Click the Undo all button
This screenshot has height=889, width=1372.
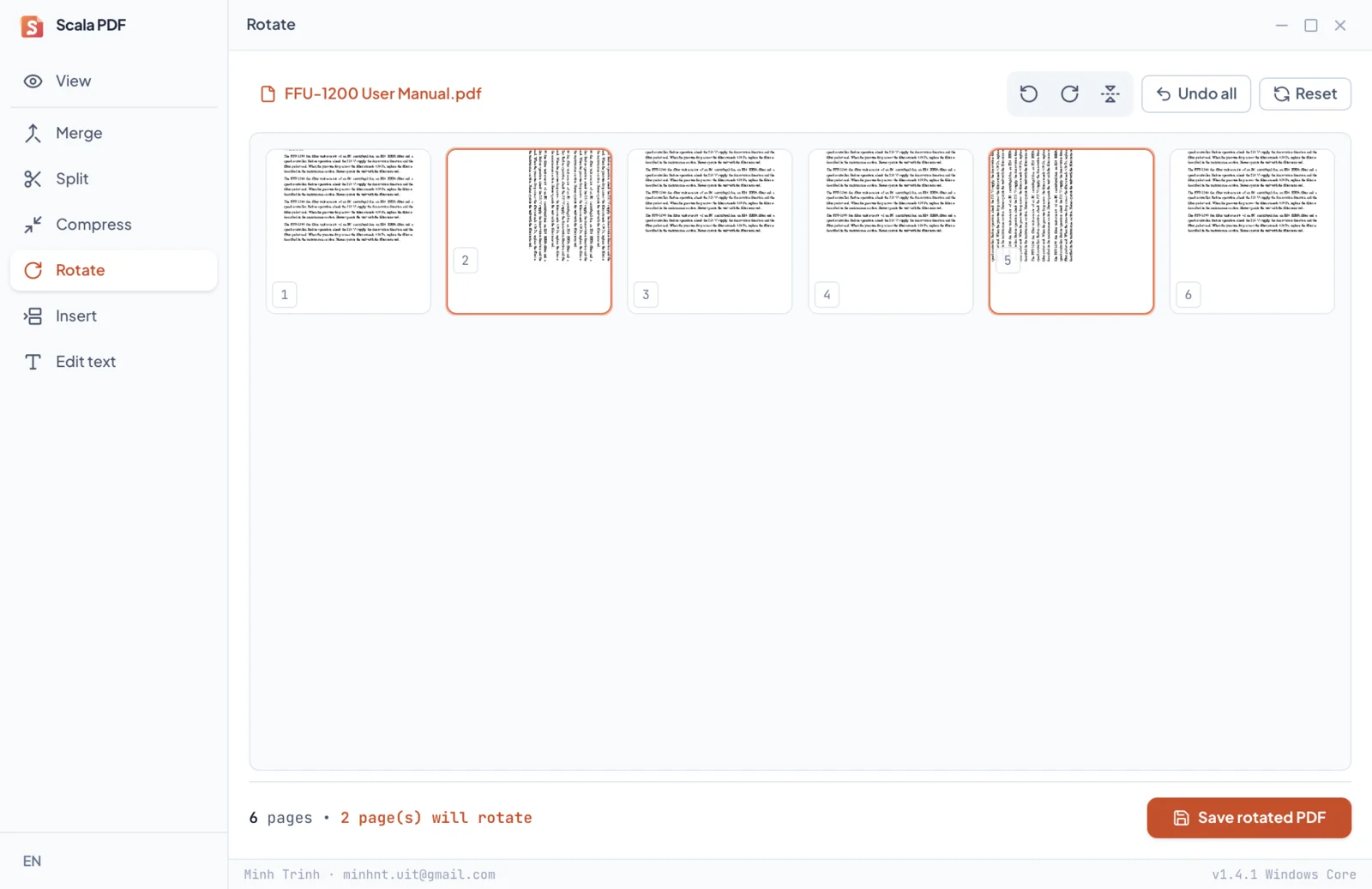1196,93
